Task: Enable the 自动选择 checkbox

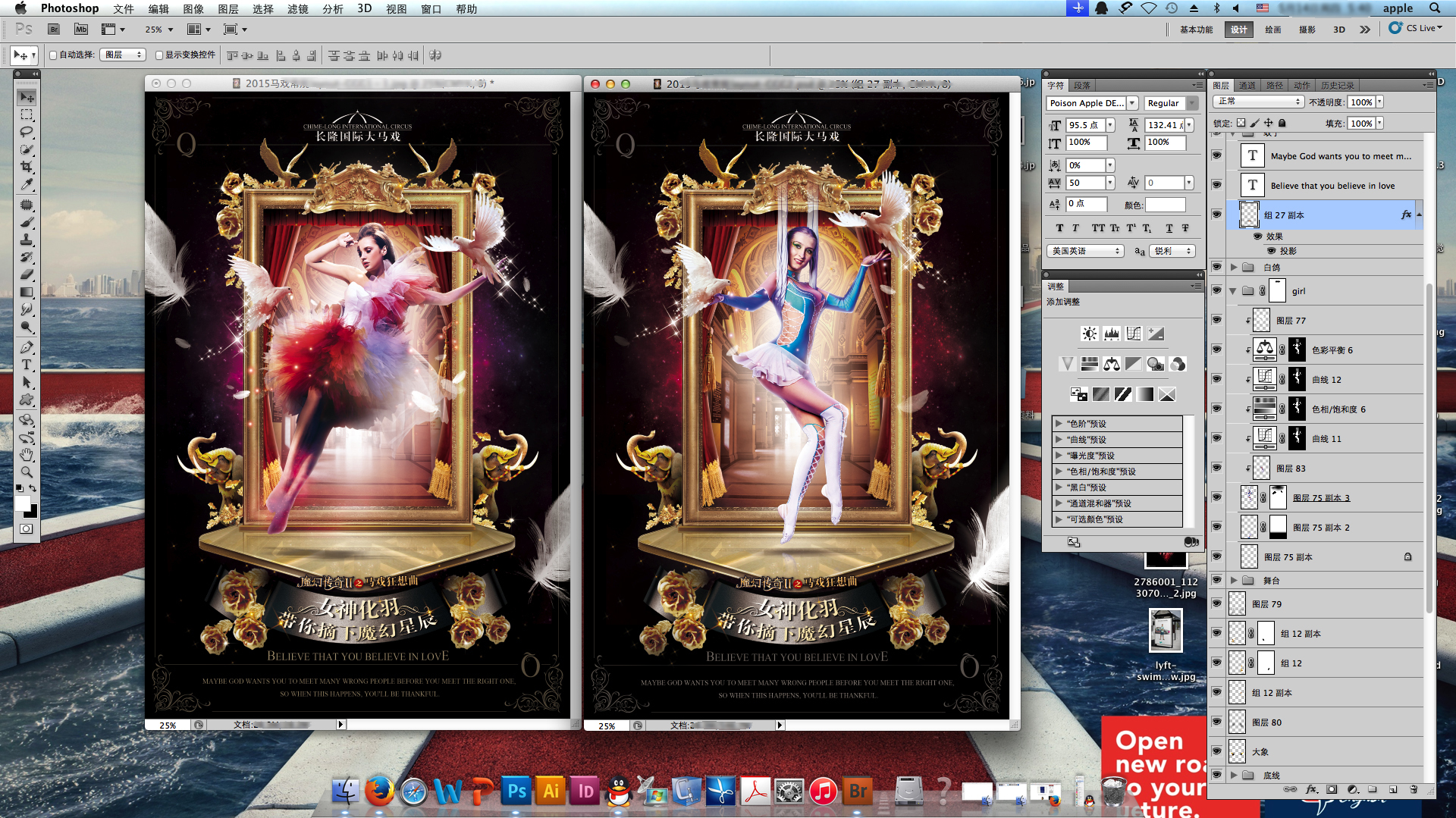Action: pyautogui.click(x=53, y=55)
